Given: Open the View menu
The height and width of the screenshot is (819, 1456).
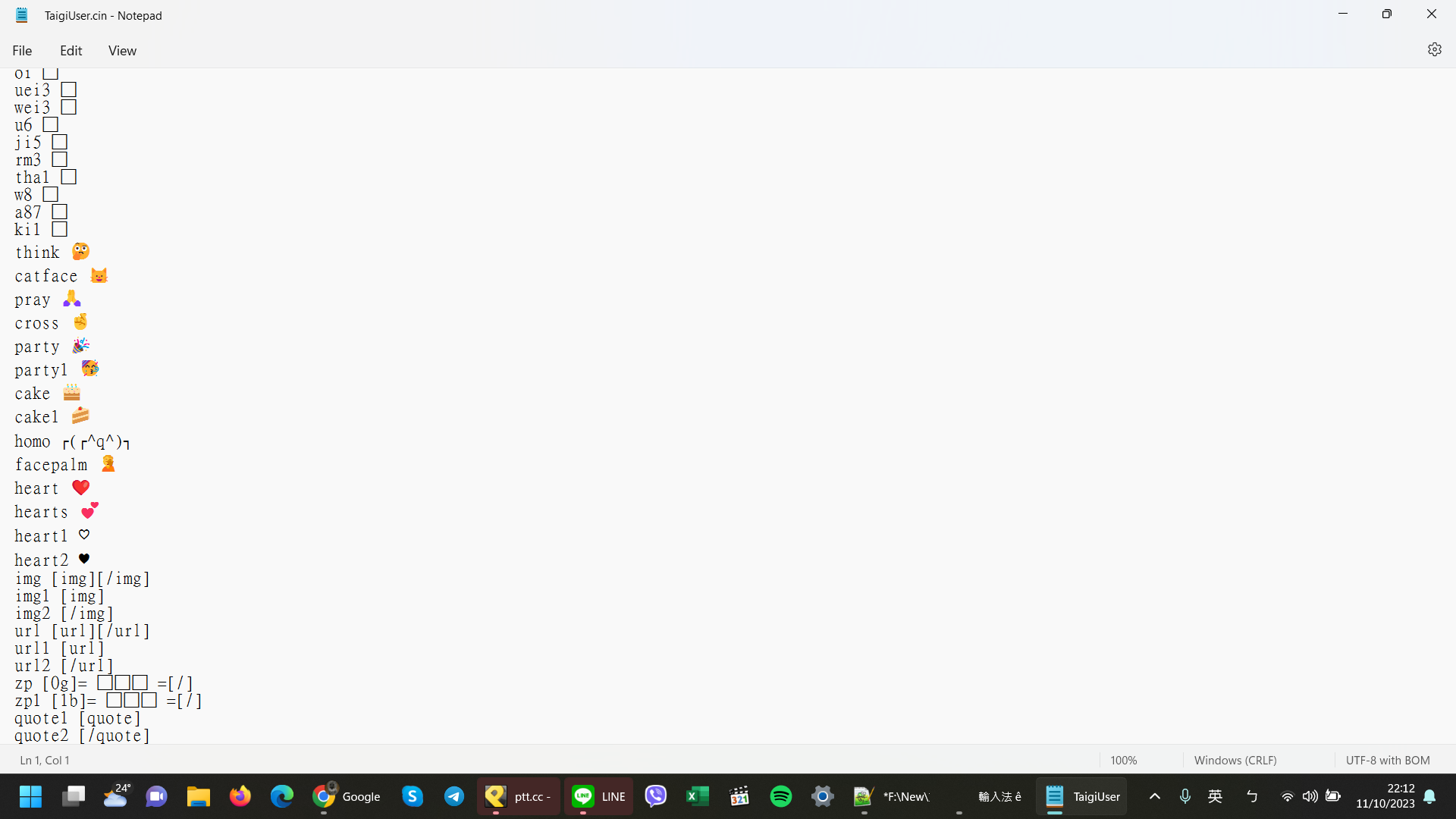Looking at the screenshot, I should click(x=122, y=50).
